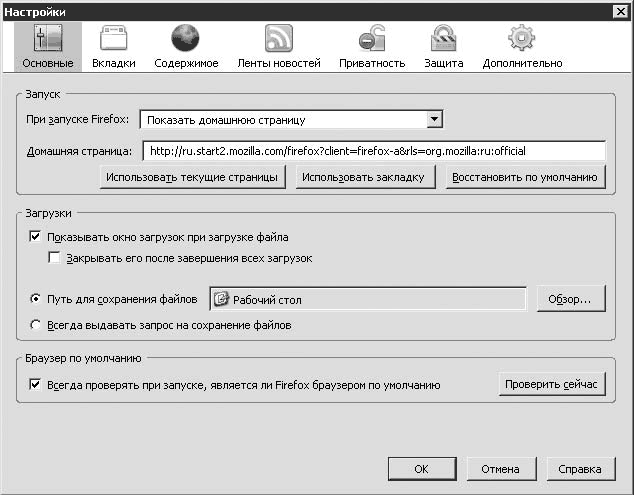
Task: Open the Дополнительно gear icon
Action: [522, 39]
